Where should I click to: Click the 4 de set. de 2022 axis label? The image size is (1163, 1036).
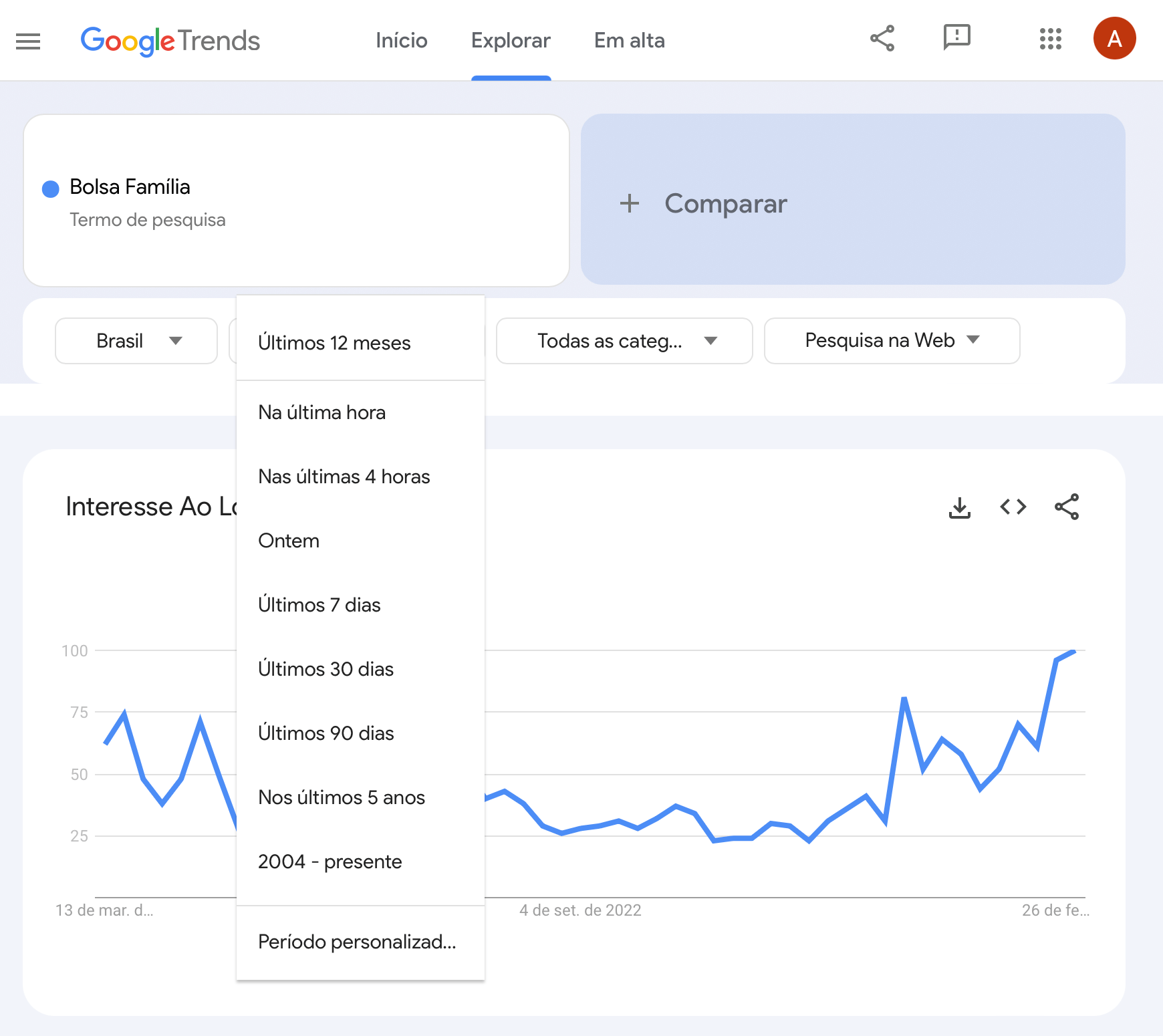(x=580, y=910)
